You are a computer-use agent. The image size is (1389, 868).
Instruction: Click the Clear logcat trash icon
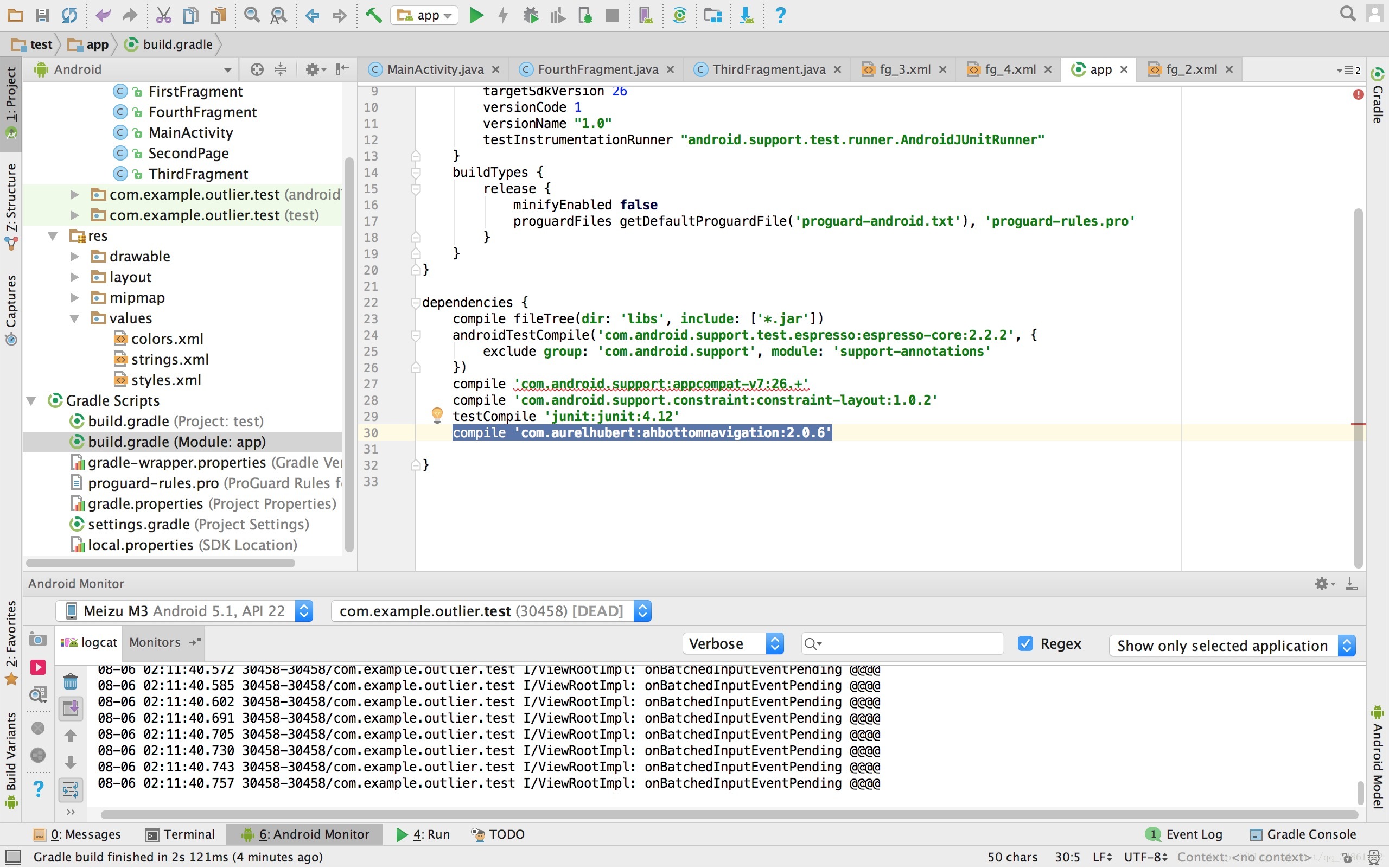(71, 682)
